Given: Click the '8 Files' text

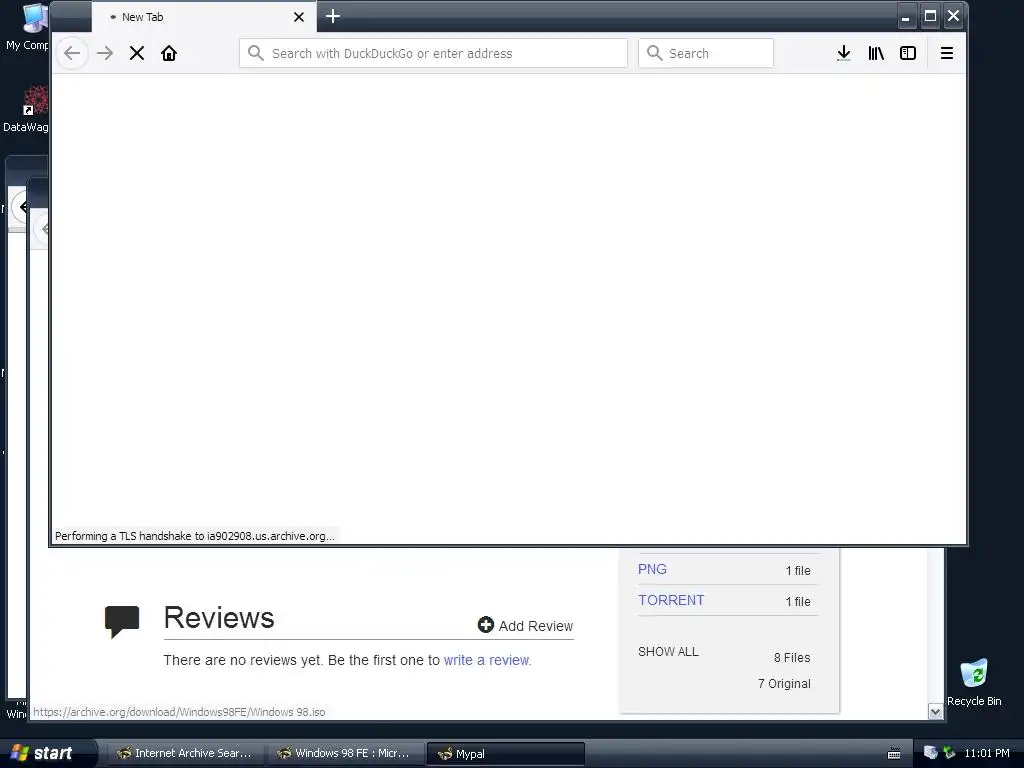Looking at the screenshot, I should point(792,658).
